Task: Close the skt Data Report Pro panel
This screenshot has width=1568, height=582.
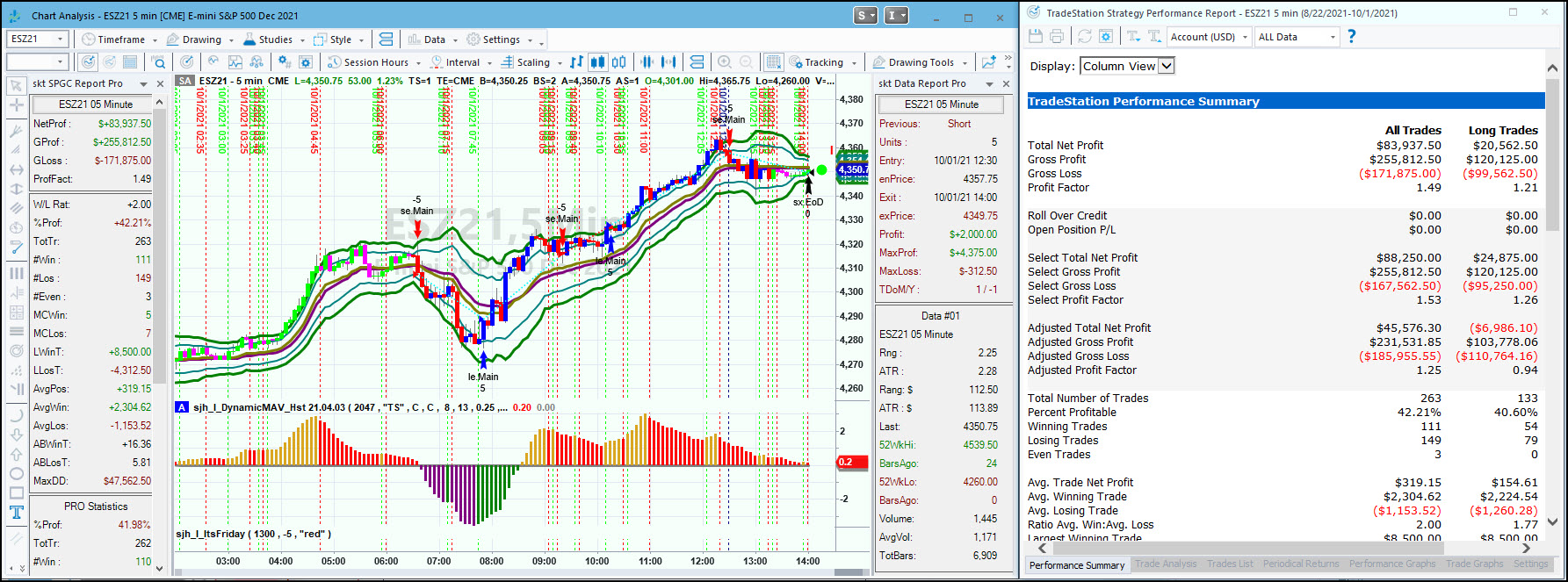Action: point(1007,83)
